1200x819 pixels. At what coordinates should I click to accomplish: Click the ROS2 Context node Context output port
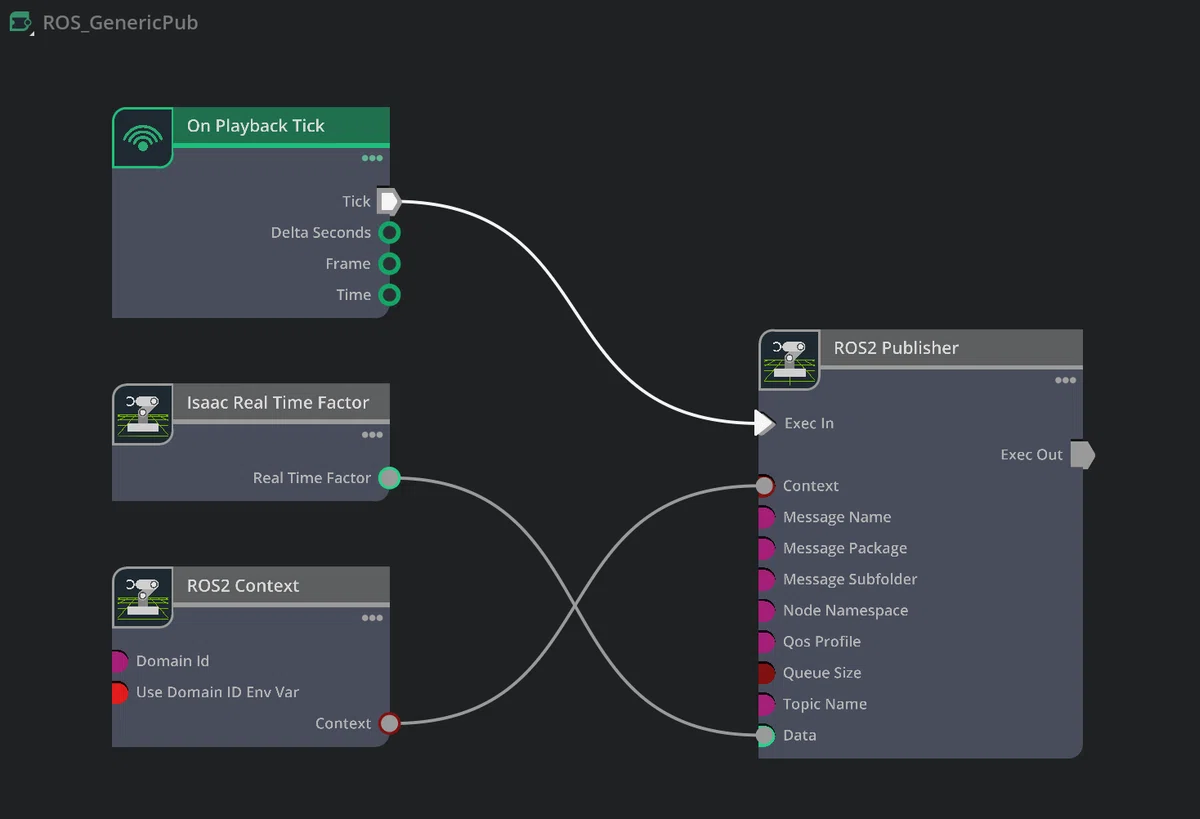click(x=390, y=723)
